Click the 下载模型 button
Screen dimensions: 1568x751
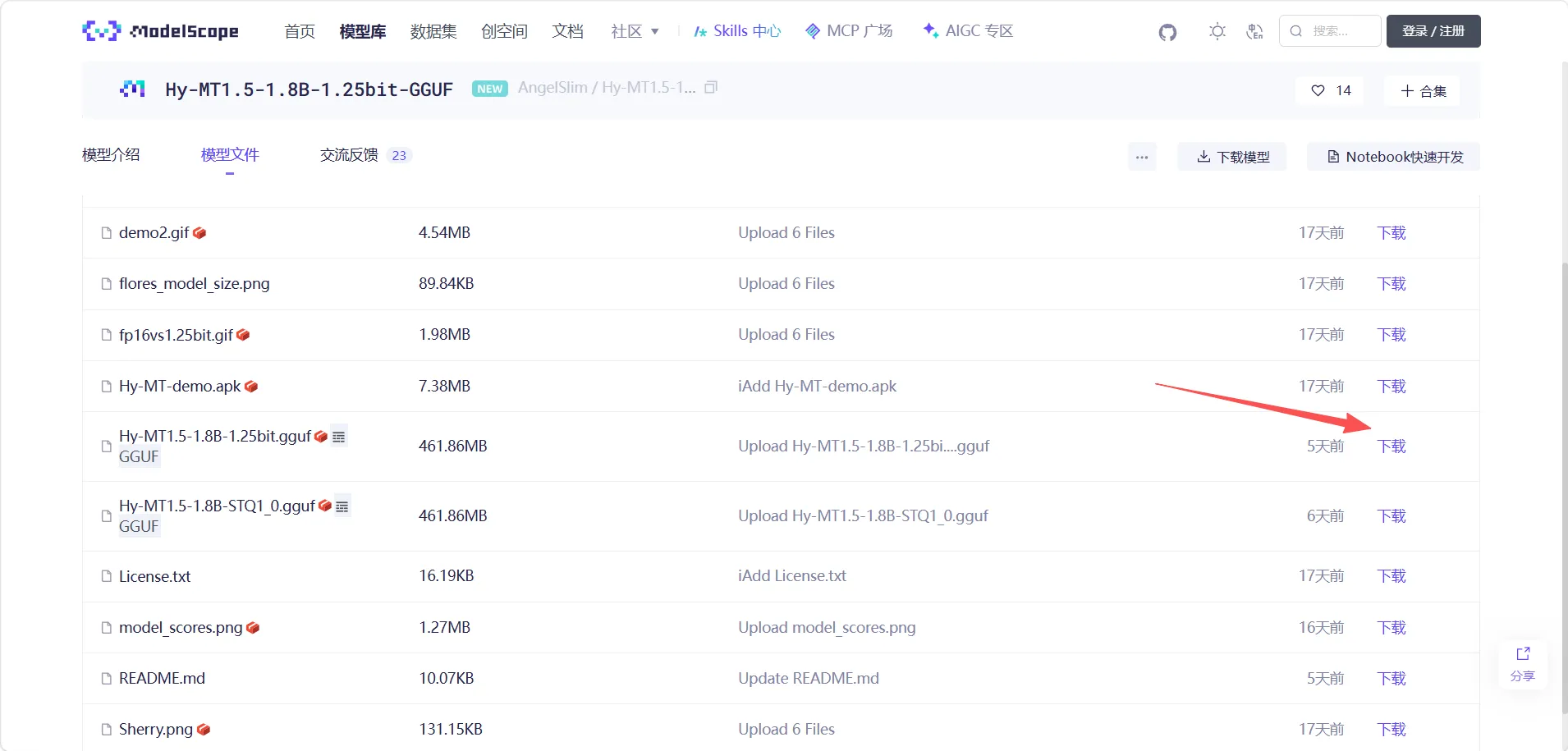(x=1232, y=157)
